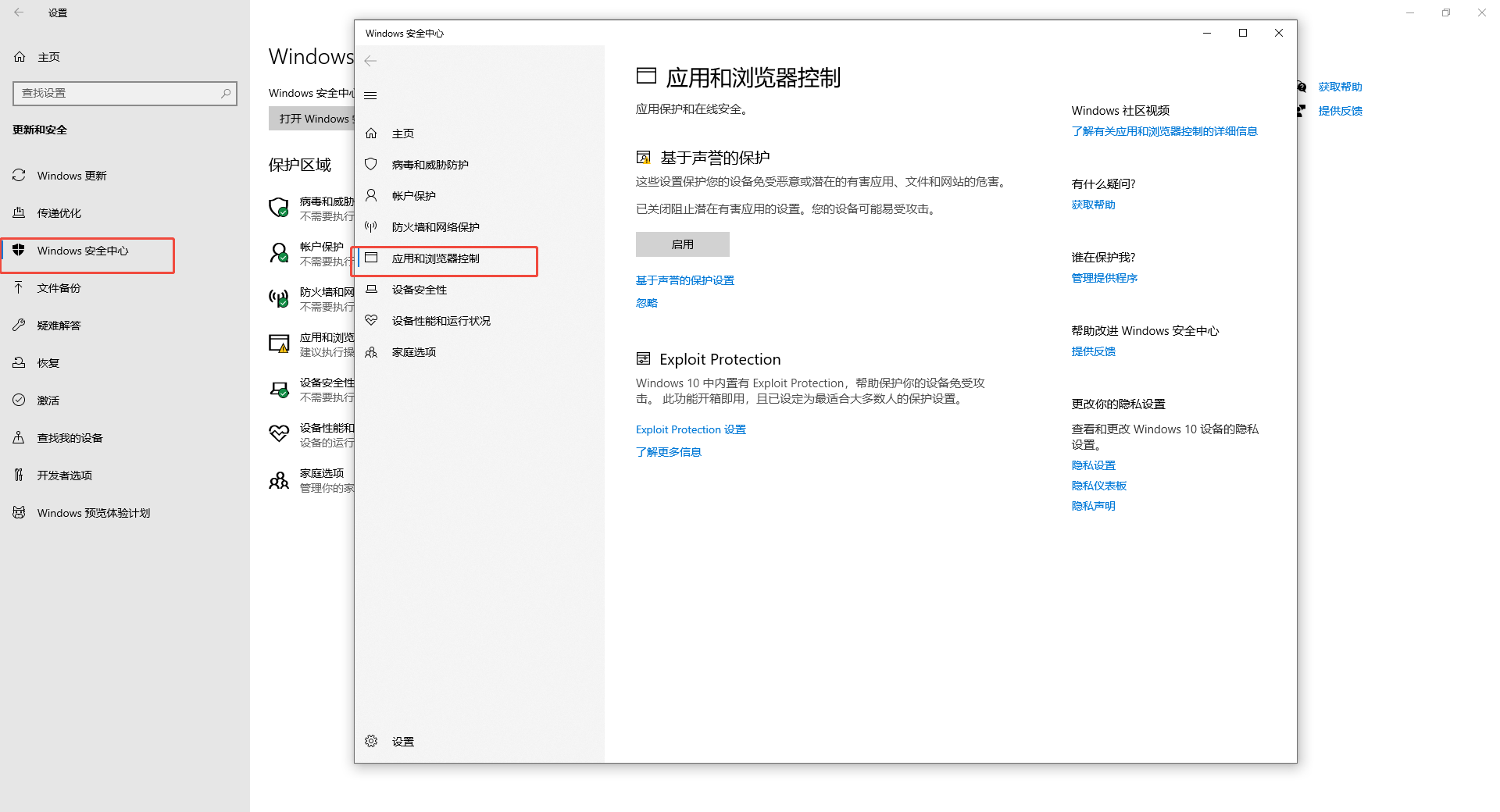Click 获取帮助 link in Settings window
Screen dimensions: 1500x812
(1341, 87)
